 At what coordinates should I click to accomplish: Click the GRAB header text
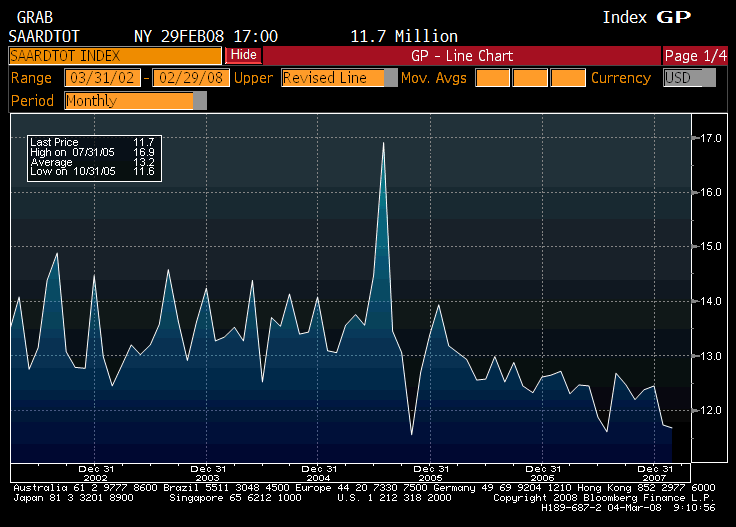pyautogui.click(x=35, y=17)
